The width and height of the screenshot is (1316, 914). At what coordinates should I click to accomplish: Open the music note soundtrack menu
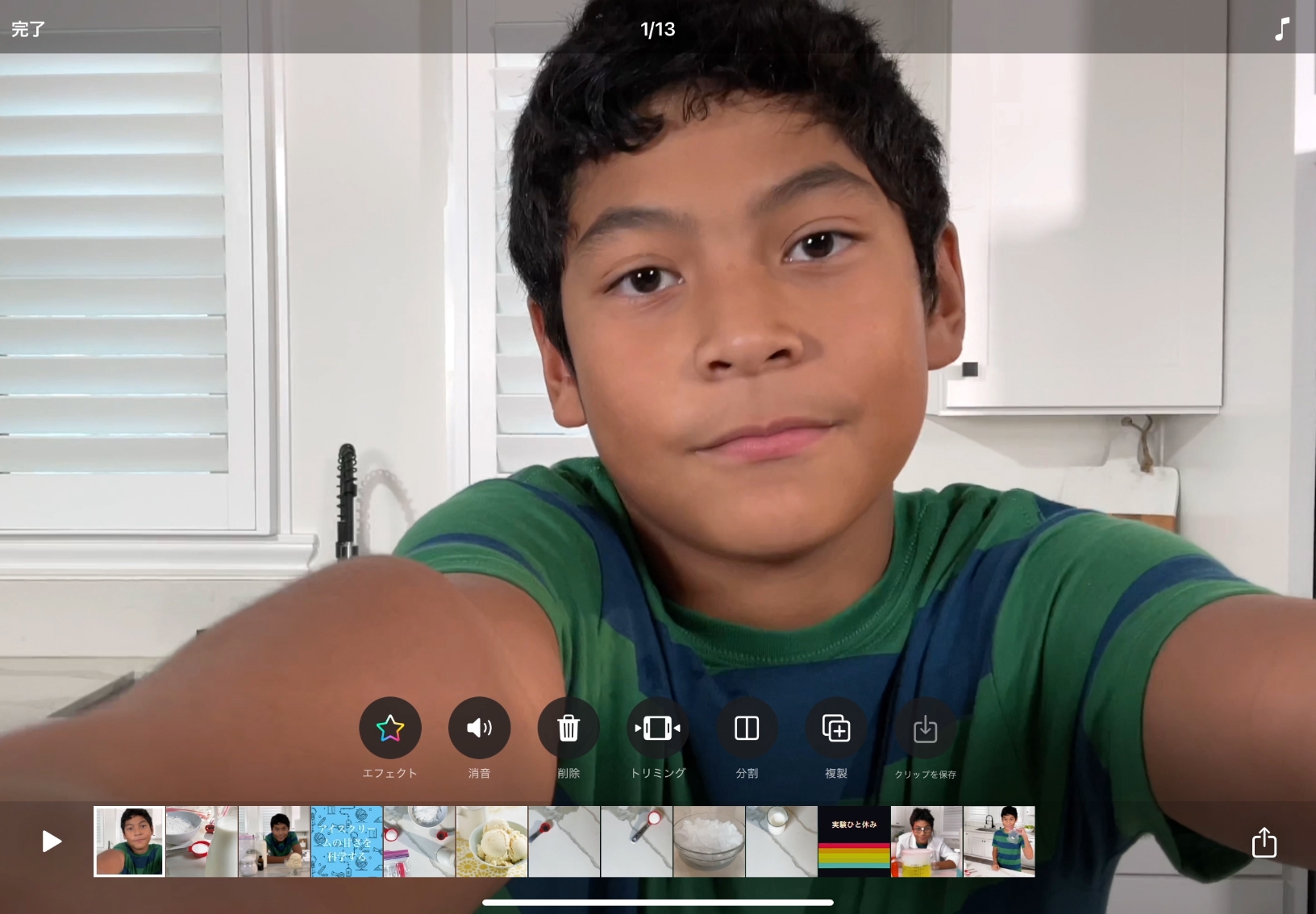pos(1281,29)
